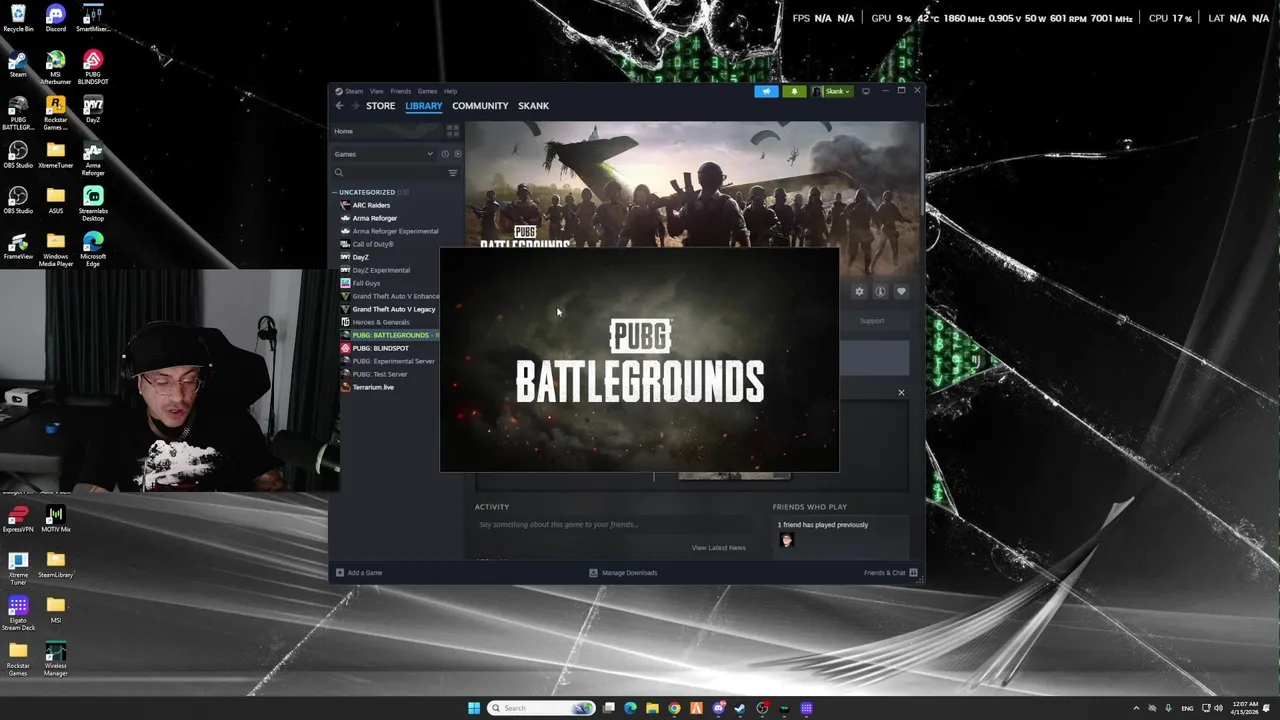The width and height of the screenshot is (1280, 720).
Task: Open ExpressVPN desktop shortcut
Action: pos(18,520)
